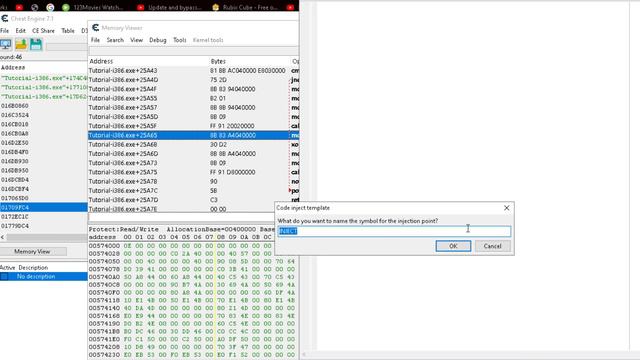Open the Memory Viewer Search menu

click(115, 40)
